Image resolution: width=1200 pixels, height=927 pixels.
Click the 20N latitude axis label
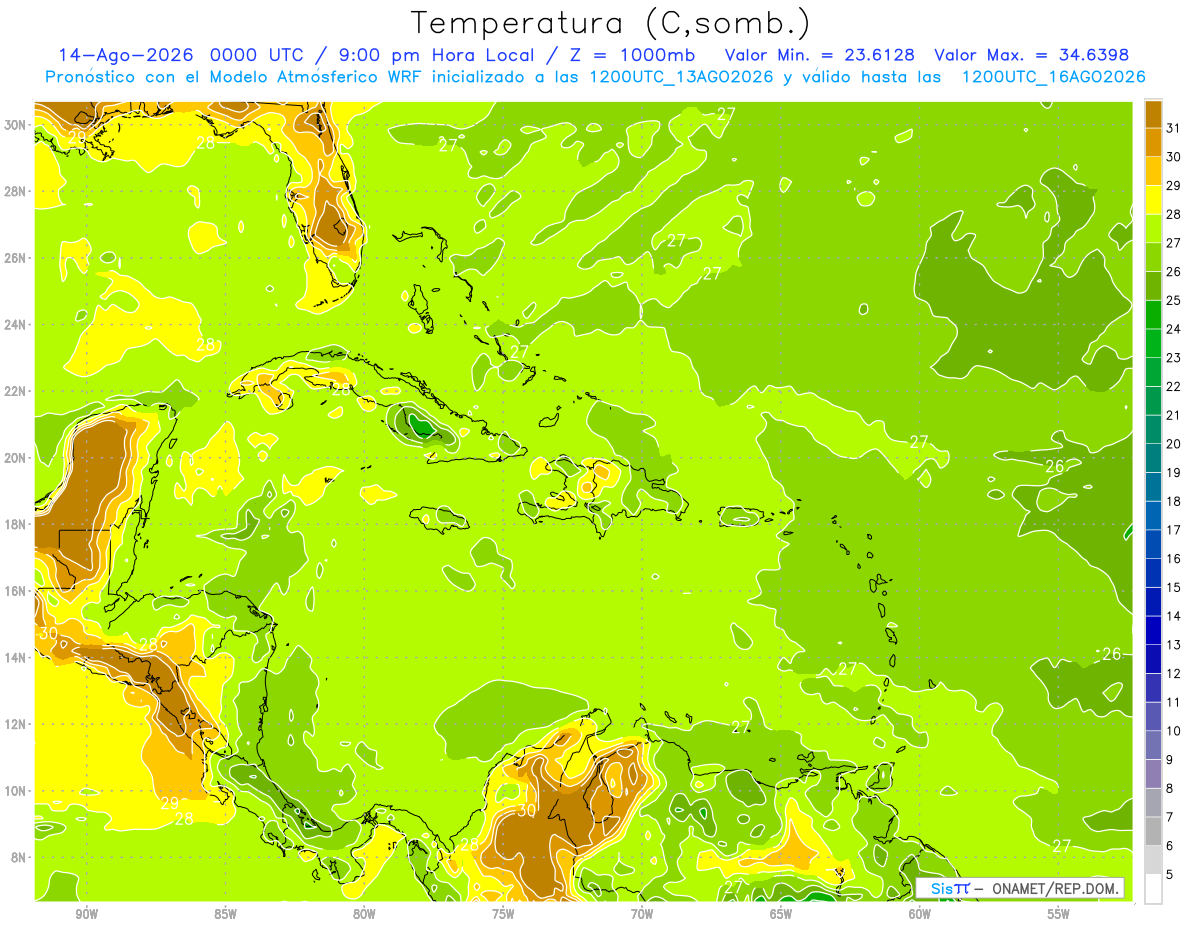(x=17, y=458)
